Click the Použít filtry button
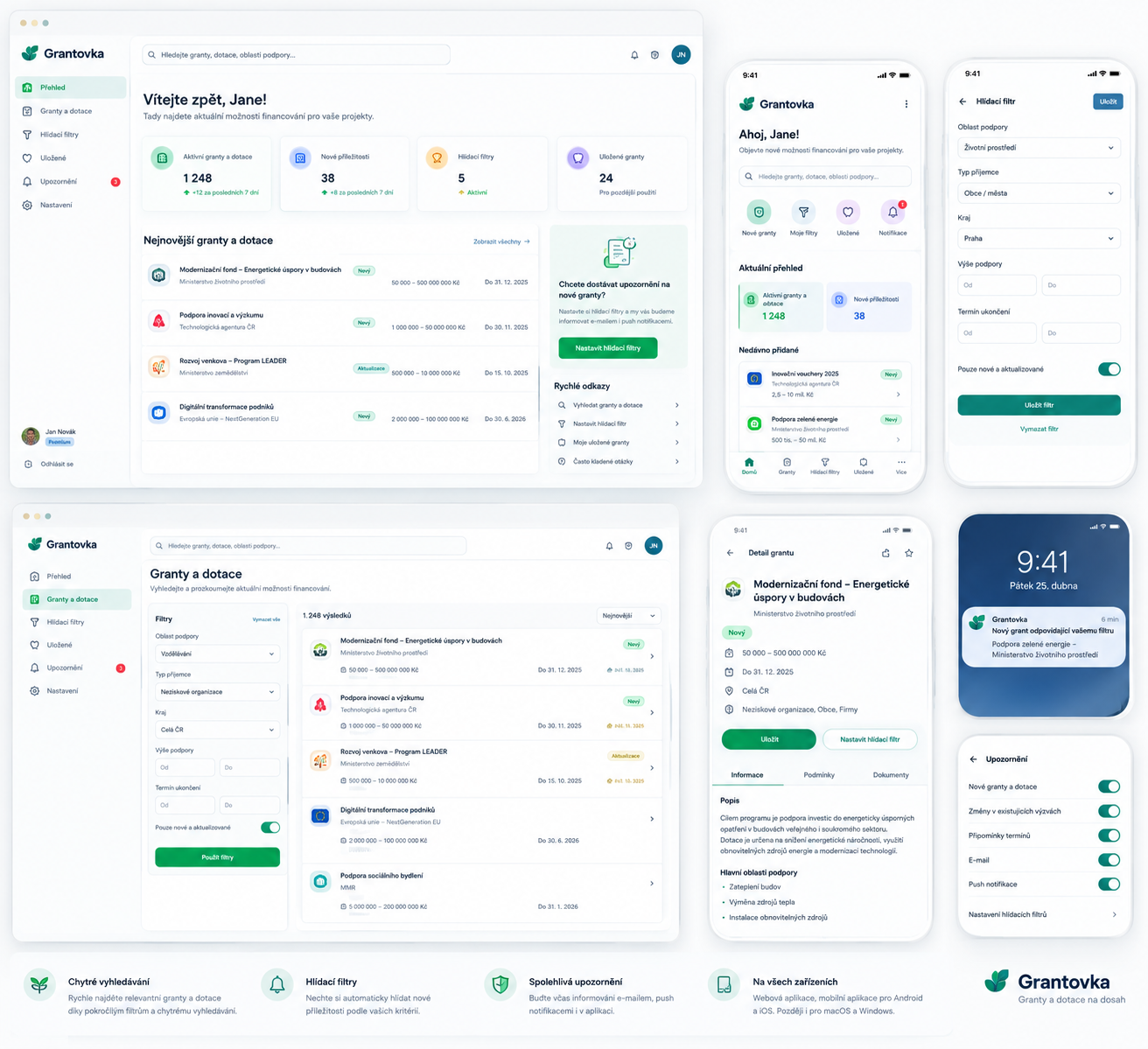This screenshot has height=1049, width=1148. click(x=217, y=857)
